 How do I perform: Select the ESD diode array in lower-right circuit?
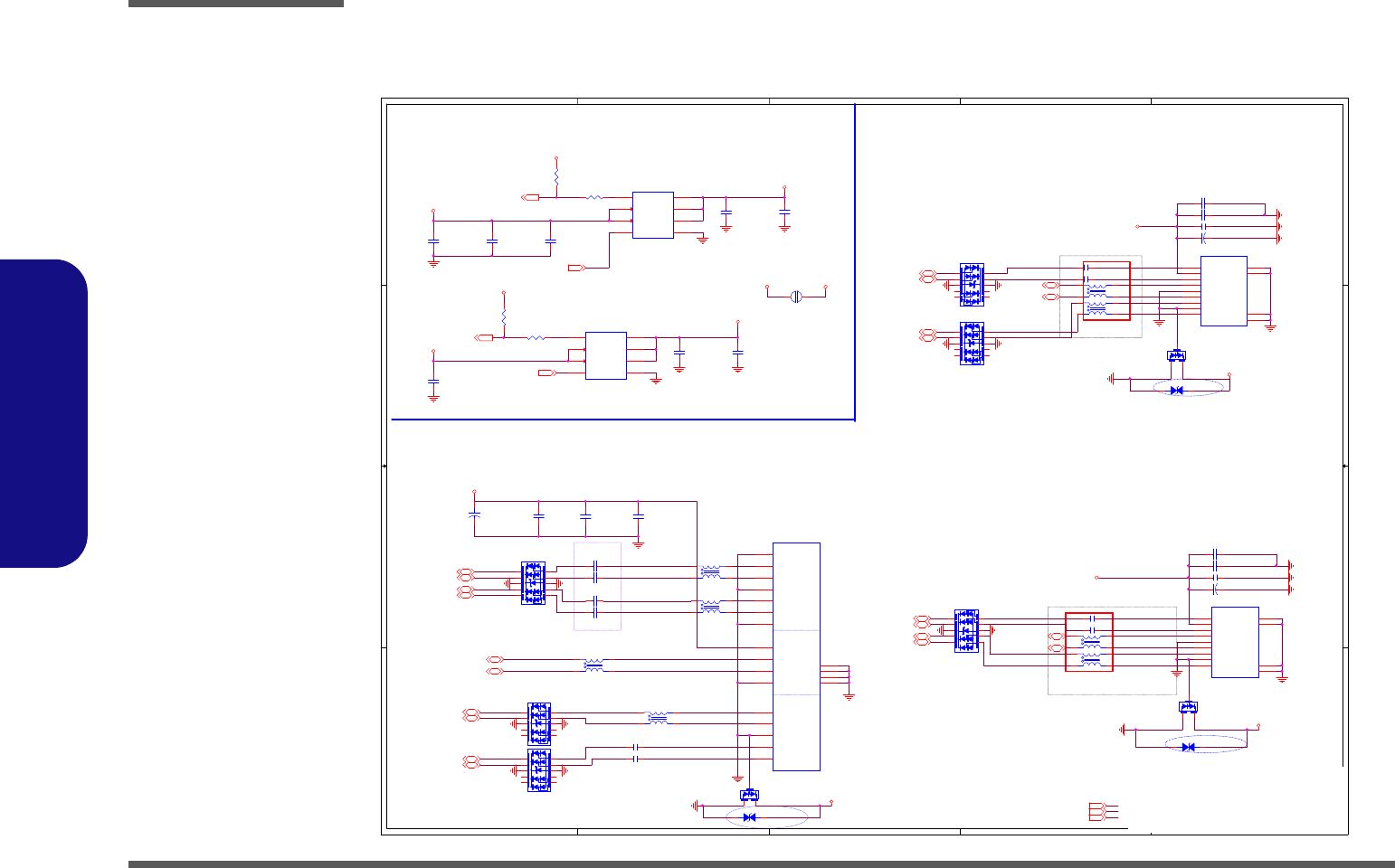[966, 631]
